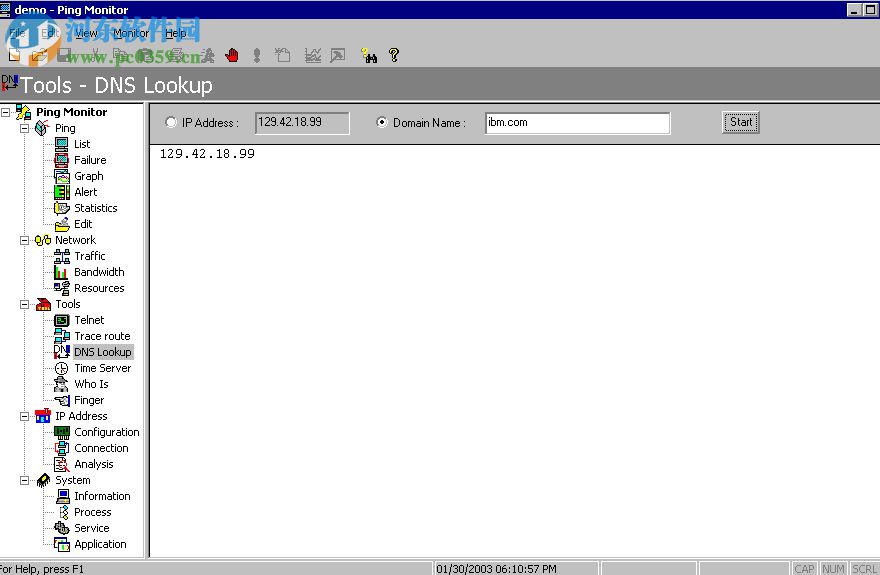Click the New document toolbar icon

click(15, 55)
